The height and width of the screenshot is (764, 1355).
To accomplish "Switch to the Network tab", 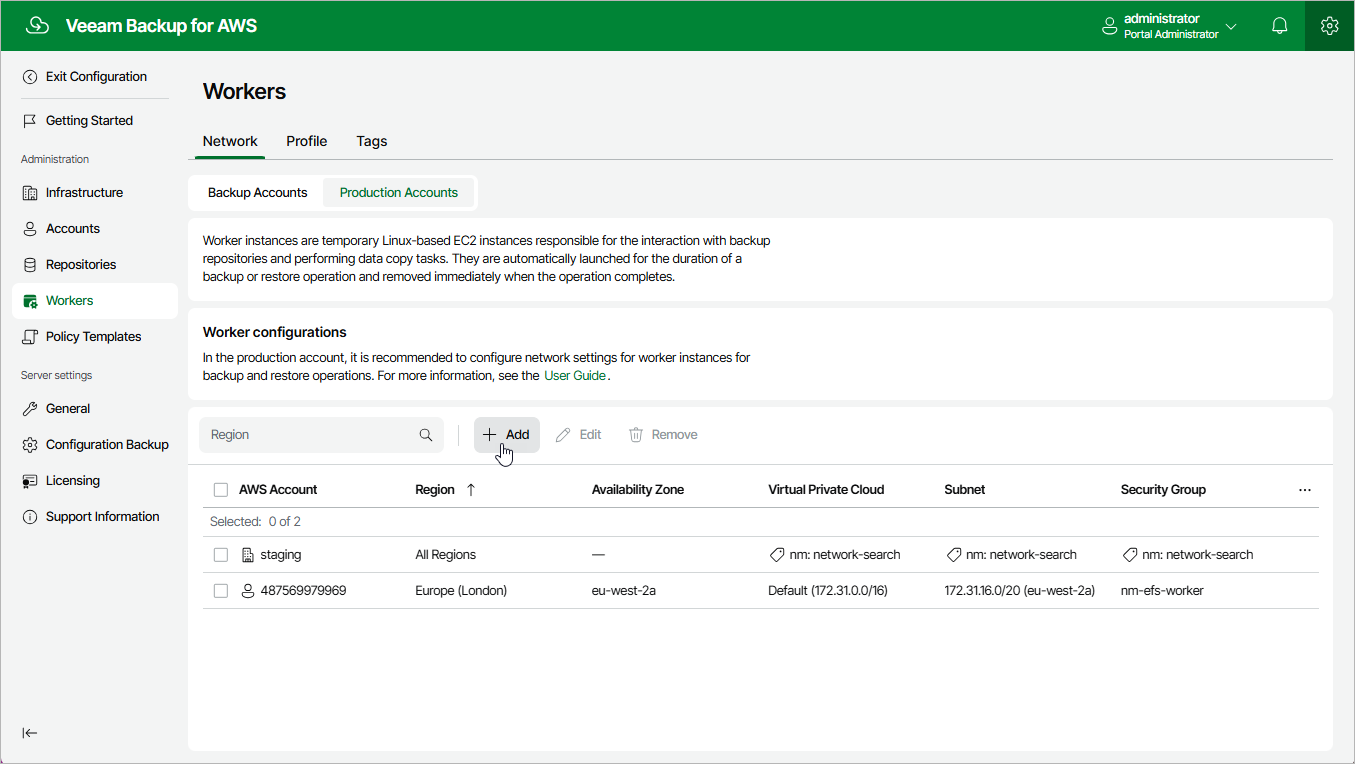I will click(230, 141).
